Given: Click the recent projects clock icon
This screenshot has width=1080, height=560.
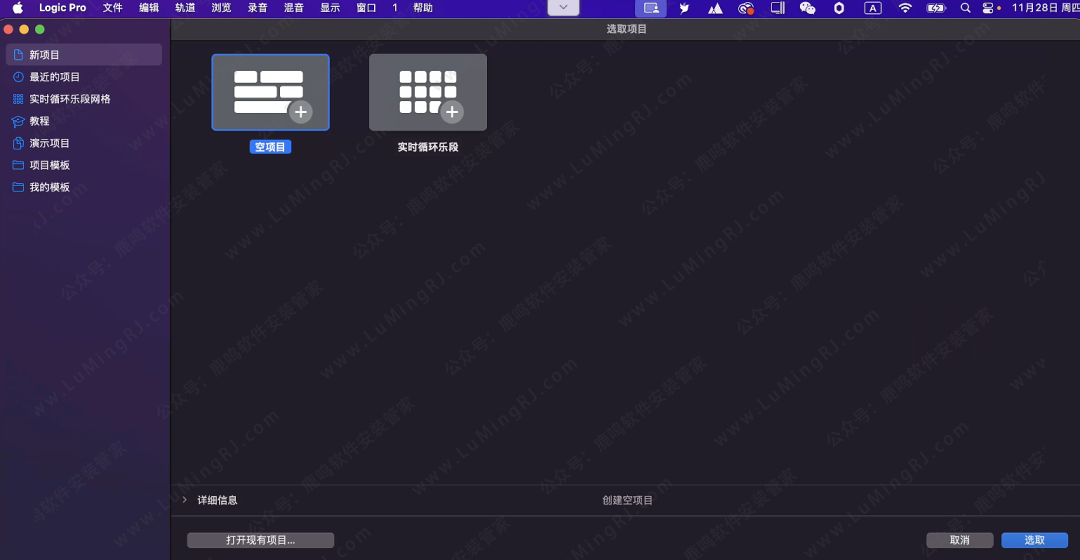Looking at the screenshot, I should (x=18, y=76).
